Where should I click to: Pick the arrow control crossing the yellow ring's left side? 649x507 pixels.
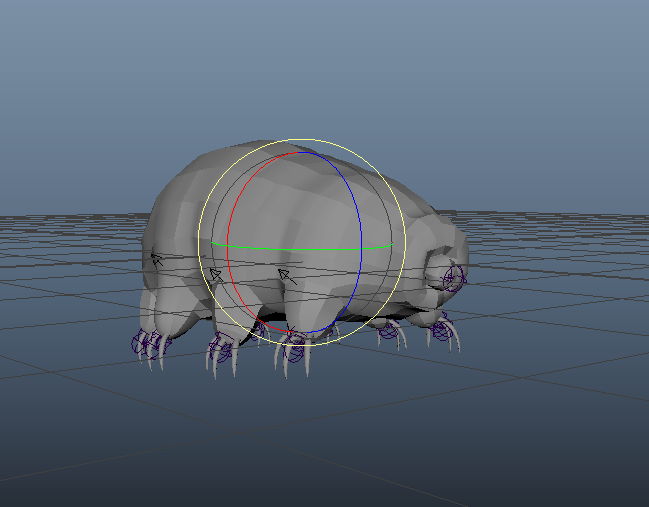[216, 275]
